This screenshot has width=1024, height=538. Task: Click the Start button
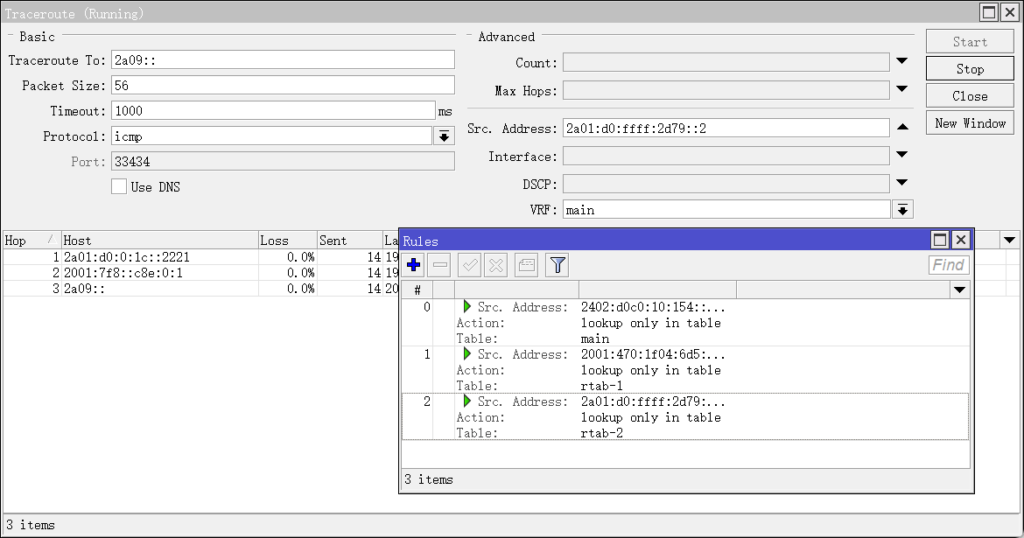[x=970, y=42]
